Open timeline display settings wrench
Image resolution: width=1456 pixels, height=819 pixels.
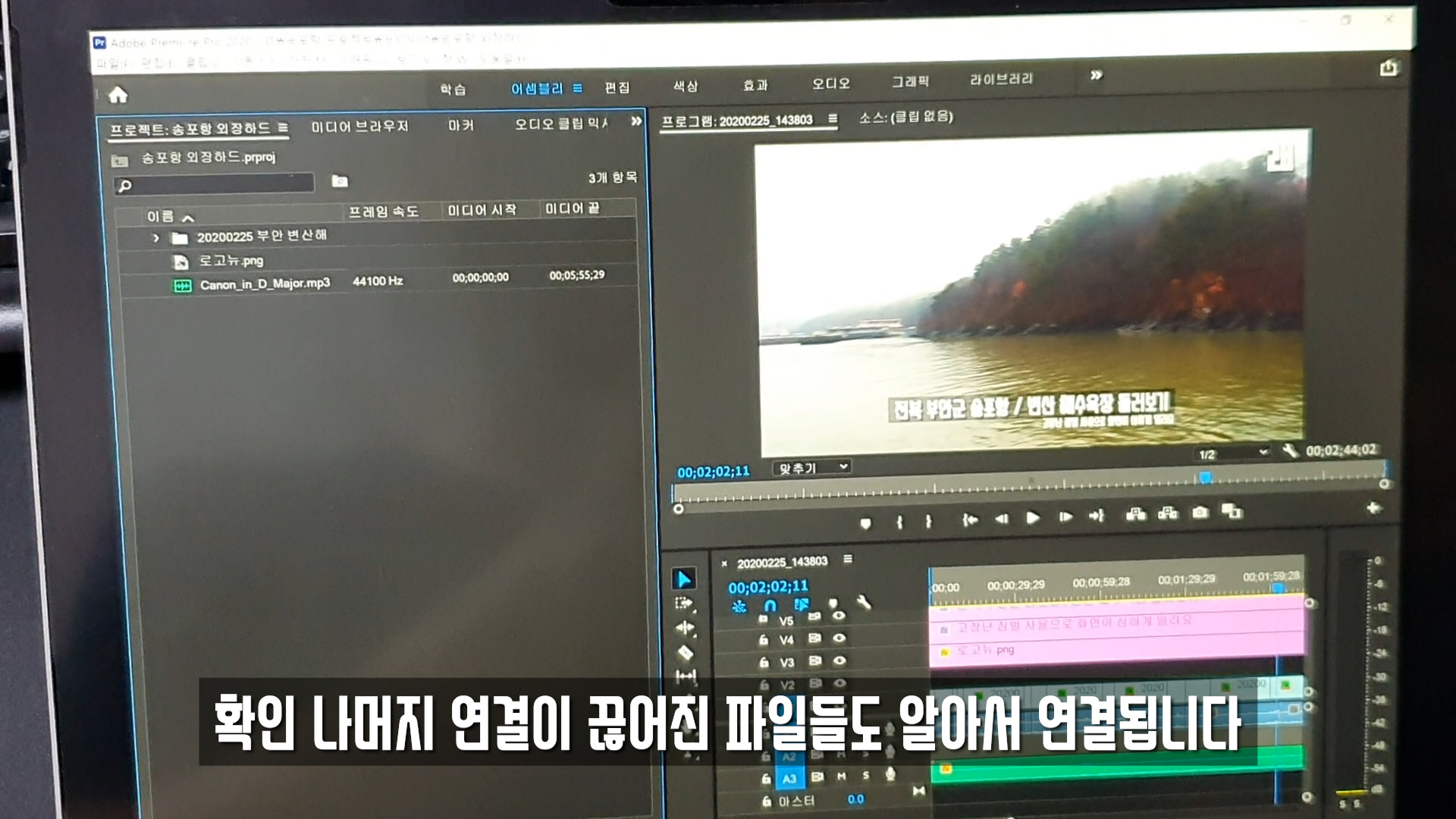tap(864, 603)
